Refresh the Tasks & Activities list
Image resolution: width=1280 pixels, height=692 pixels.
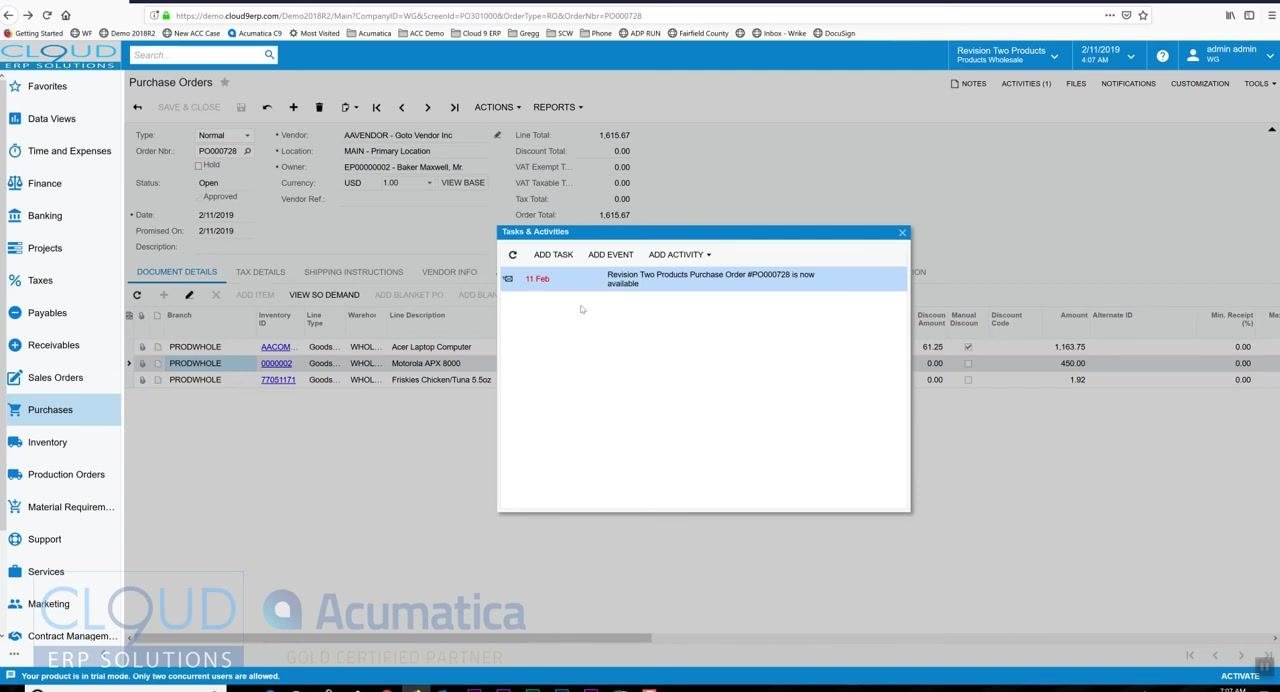(513, 255)
